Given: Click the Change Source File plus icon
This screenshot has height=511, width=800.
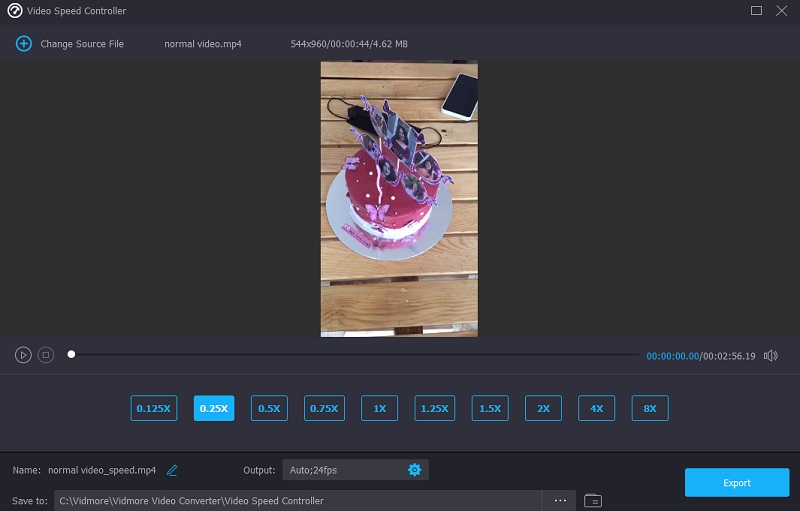Looking at the screenshot, I should pos(24,44).
